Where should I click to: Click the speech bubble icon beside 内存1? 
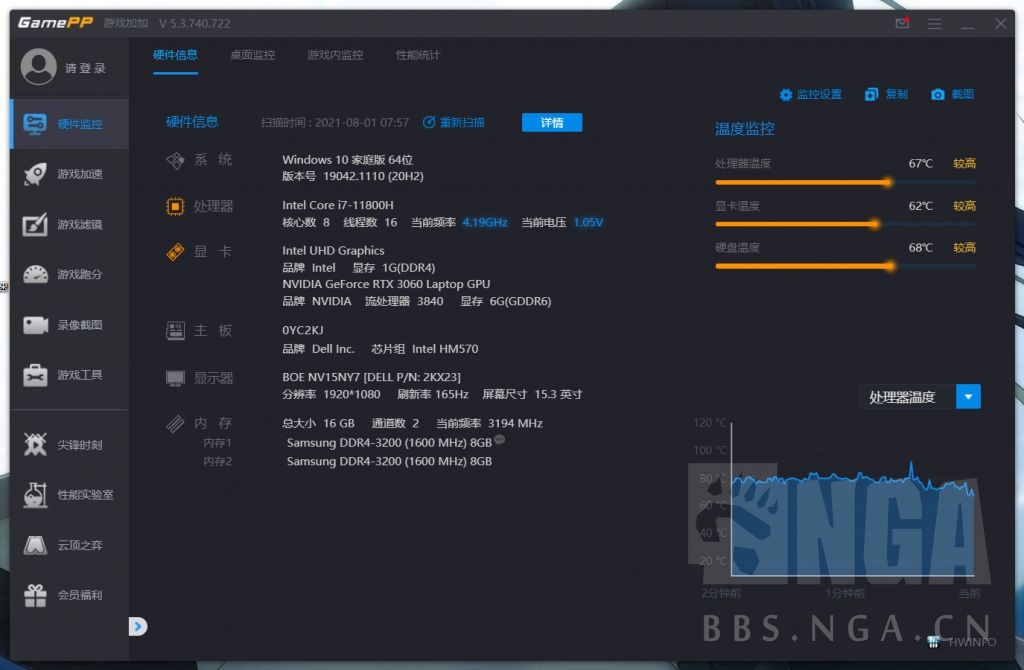(x=500, y=439)
